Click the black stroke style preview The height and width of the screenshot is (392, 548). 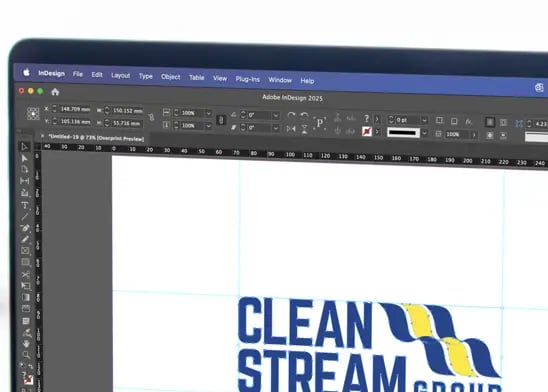403,133
